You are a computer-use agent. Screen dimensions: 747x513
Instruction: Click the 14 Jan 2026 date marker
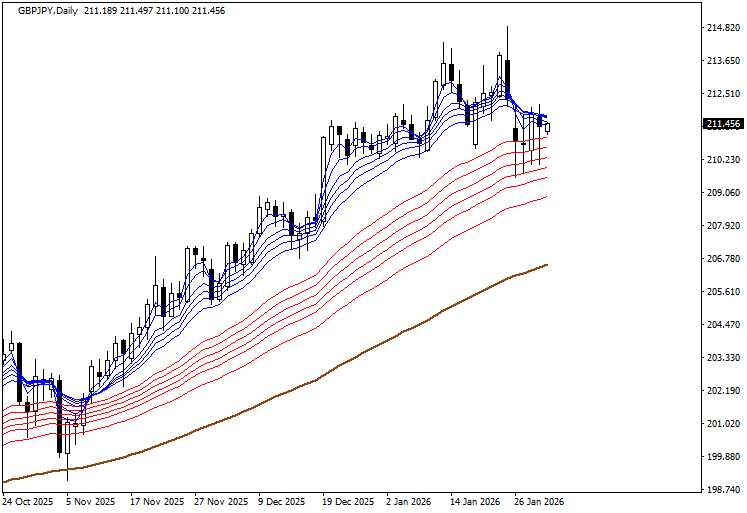coord(475,502)
